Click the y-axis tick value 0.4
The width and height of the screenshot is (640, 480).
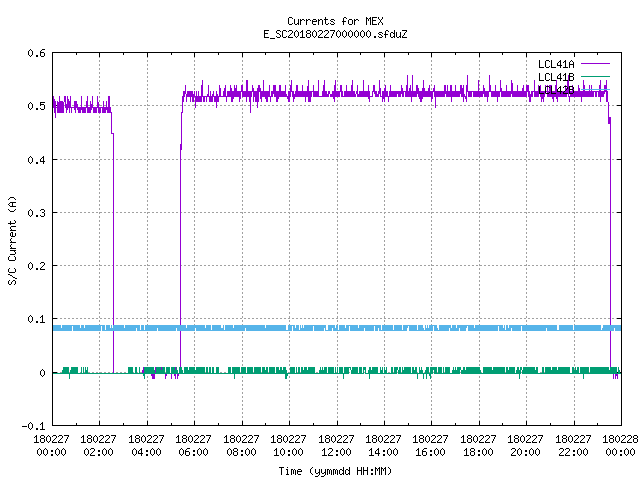click(36, 160)
